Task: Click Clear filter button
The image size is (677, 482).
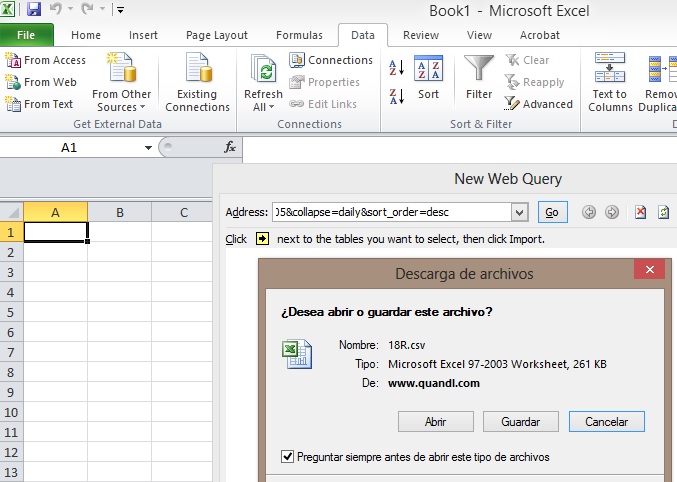Action: 527,60
